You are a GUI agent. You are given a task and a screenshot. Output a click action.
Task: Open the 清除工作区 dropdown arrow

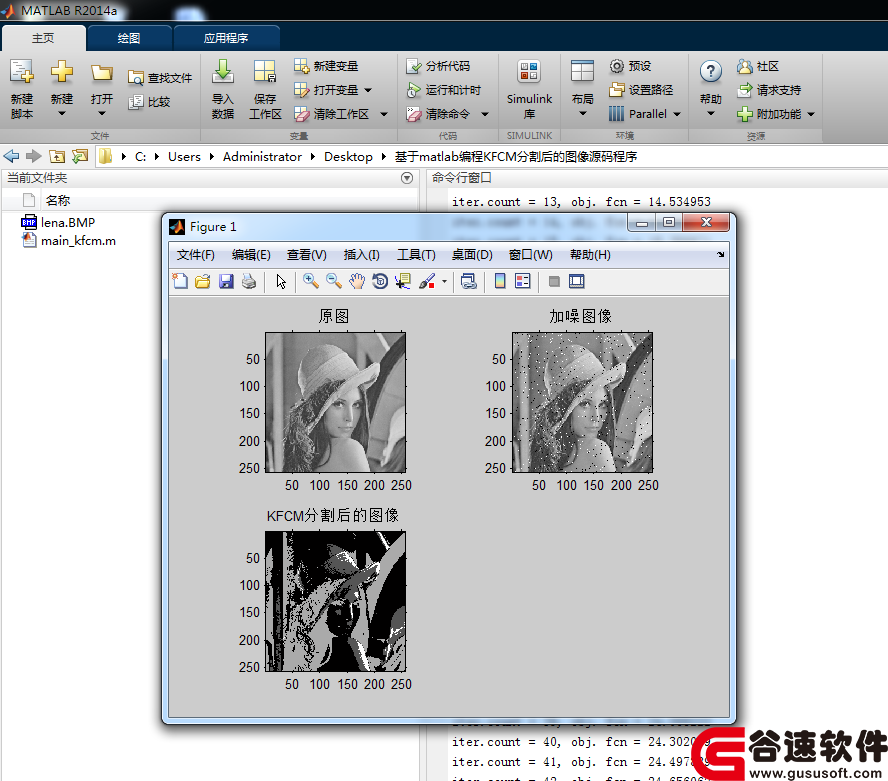(384, 114)
